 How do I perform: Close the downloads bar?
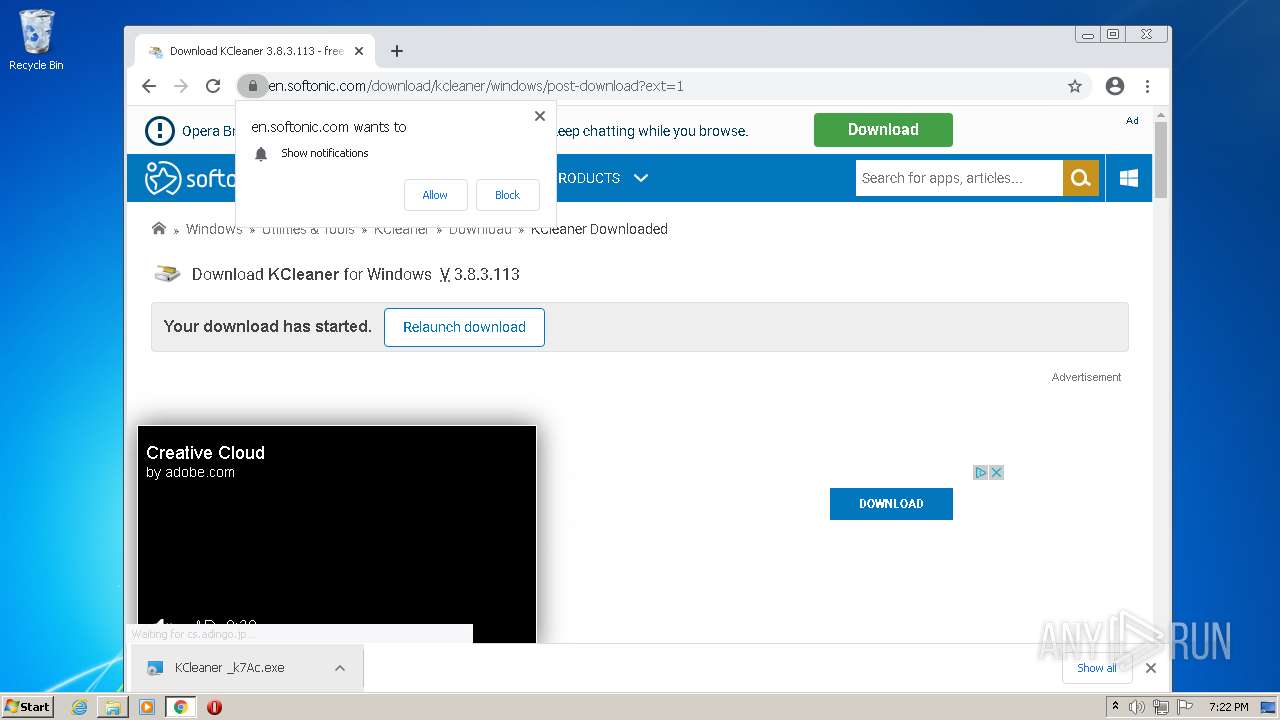pos(1151,668)
